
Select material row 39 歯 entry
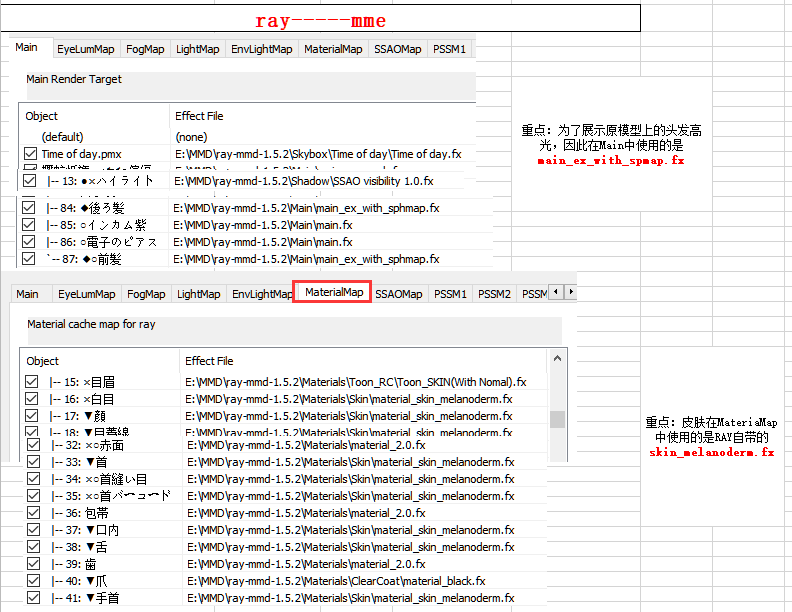[x=285, y=564]
